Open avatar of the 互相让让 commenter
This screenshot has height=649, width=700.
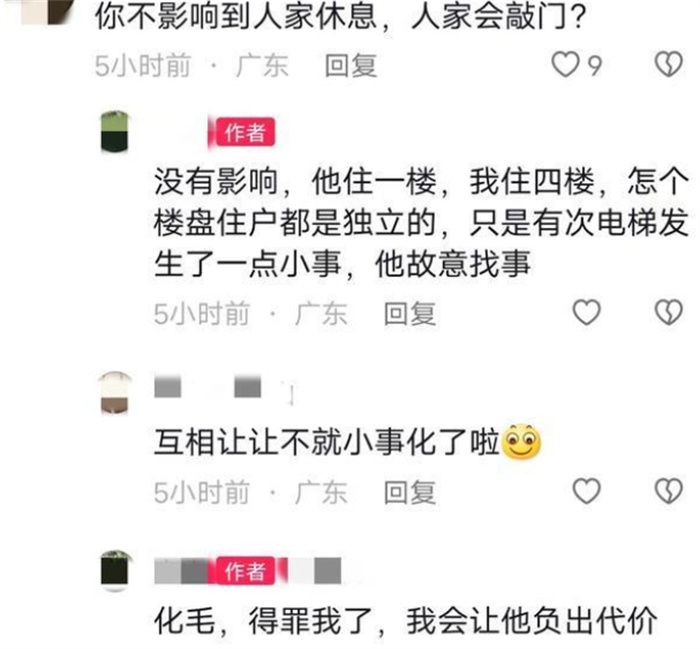(115, 393)
